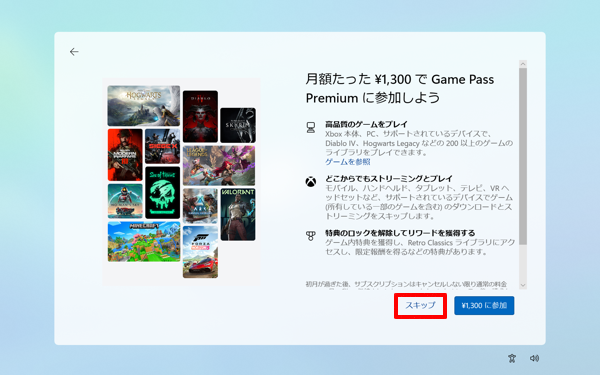Image resolution: width=600 pixels, height=375 pixels.
Task: Click the console and PC device icon
Action: click(x=311, y=127)
